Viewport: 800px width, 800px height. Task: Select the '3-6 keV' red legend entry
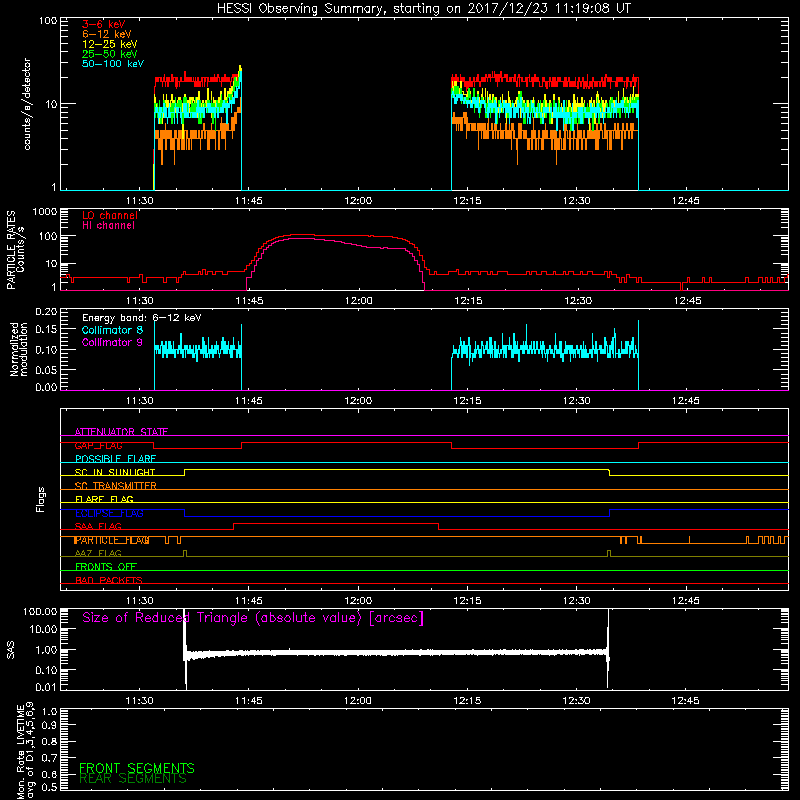point(104,24)
